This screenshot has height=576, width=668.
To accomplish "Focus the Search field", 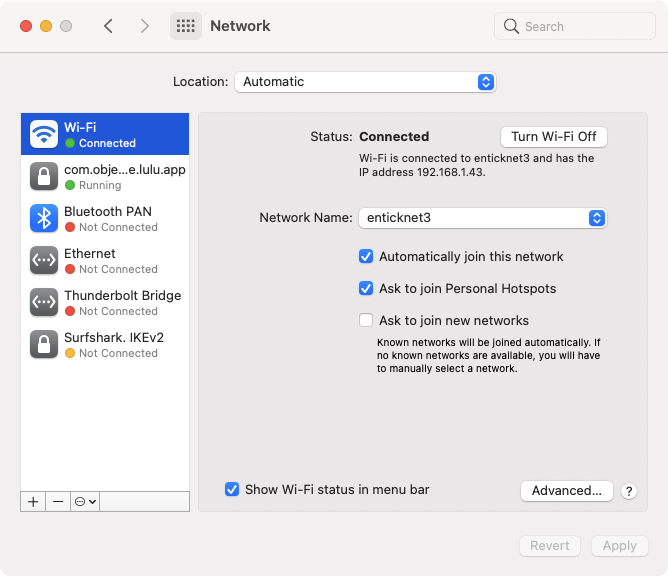I will 575,26.
